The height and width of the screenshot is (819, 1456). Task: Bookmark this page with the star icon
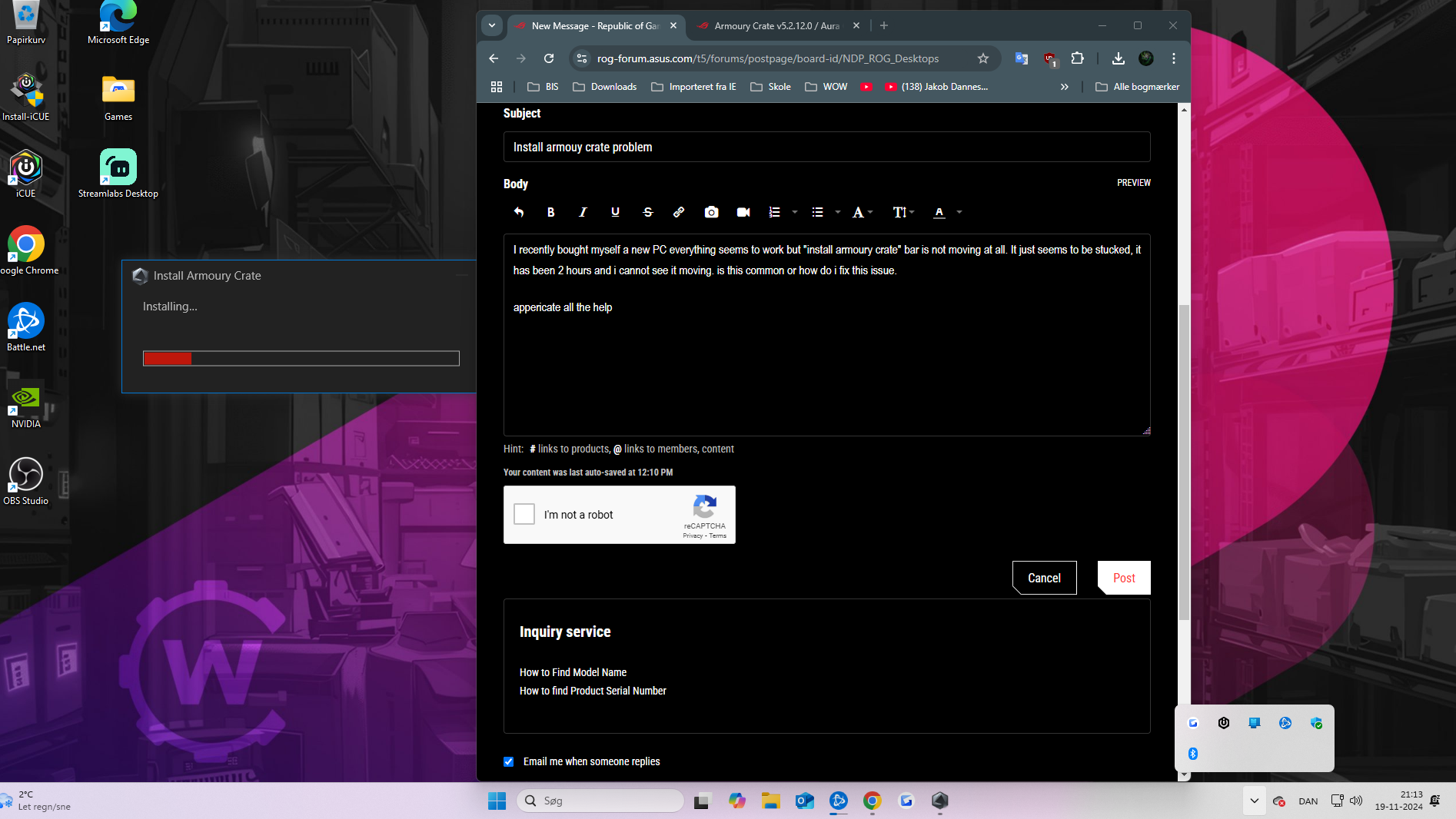click(x=982, y=58)
